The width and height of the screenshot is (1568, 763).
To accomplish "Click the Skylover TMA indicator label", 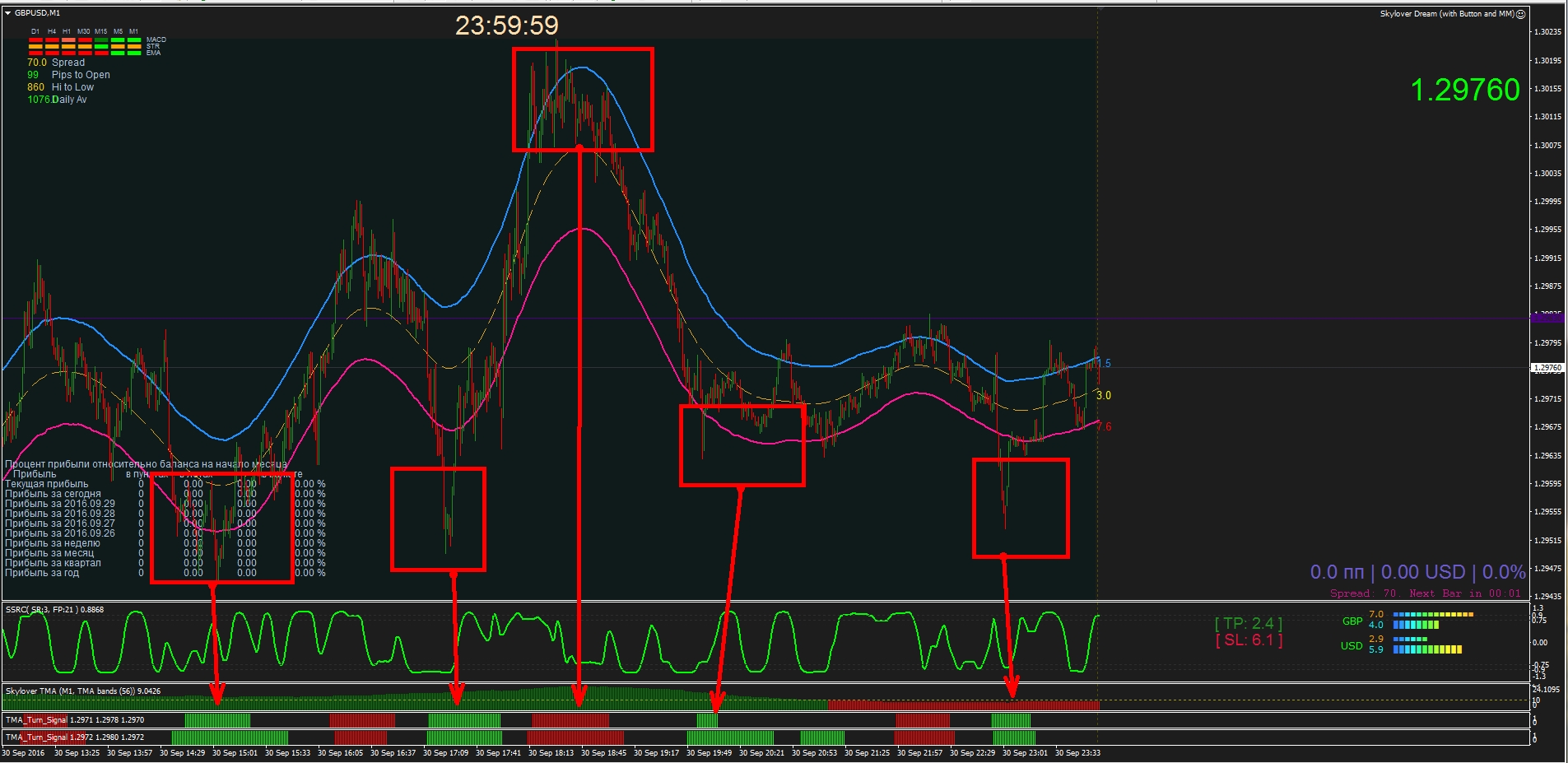I will 83,691.
